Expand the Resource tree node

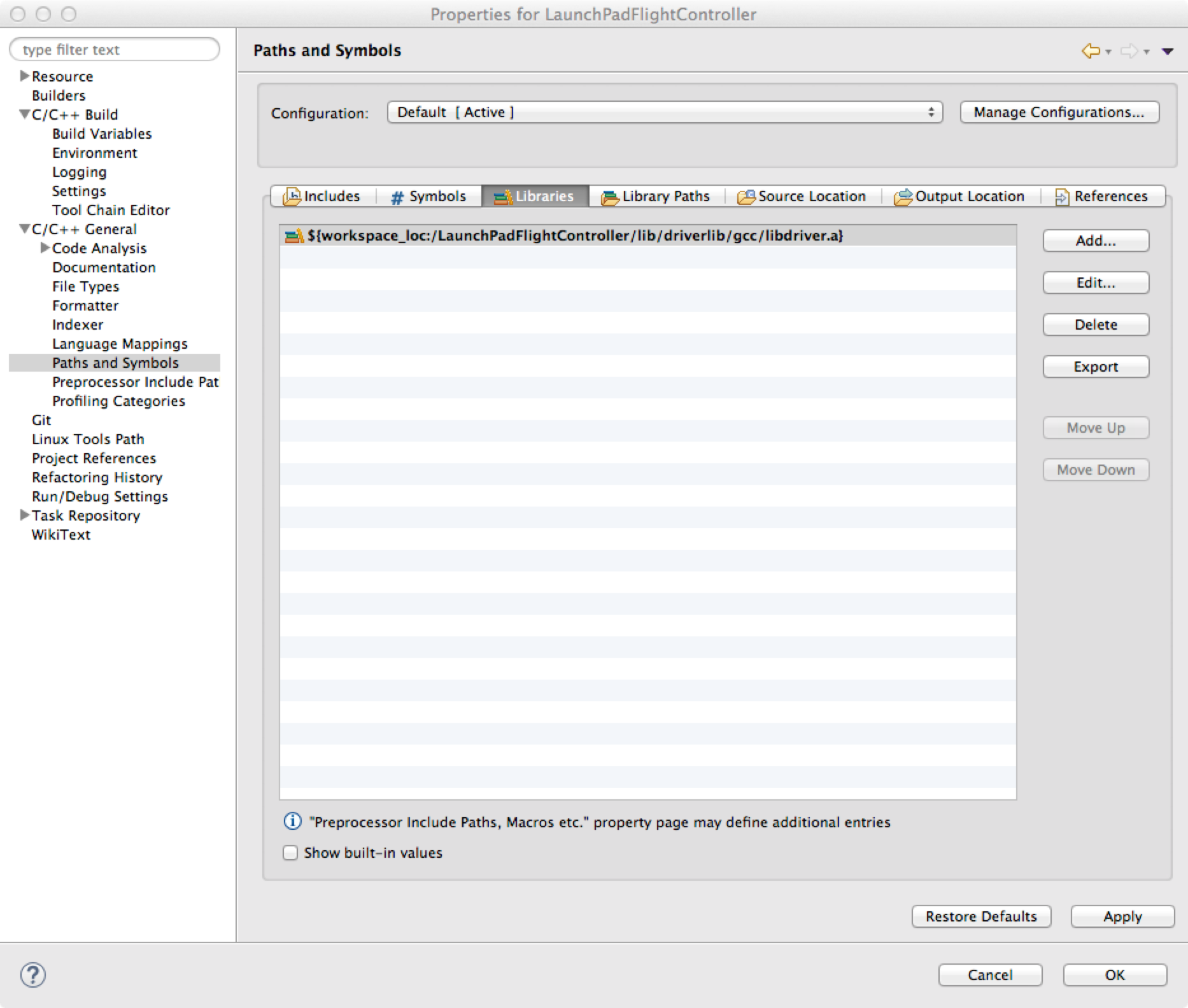coord(24,76)
